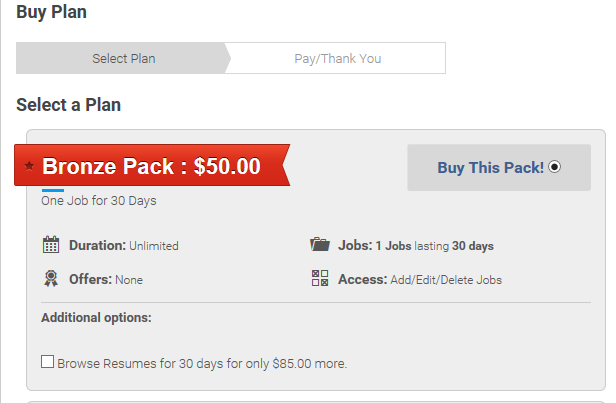Click the calendar icon beside Duration
This screenshot has width=616, height=403.
click(51, 245)
